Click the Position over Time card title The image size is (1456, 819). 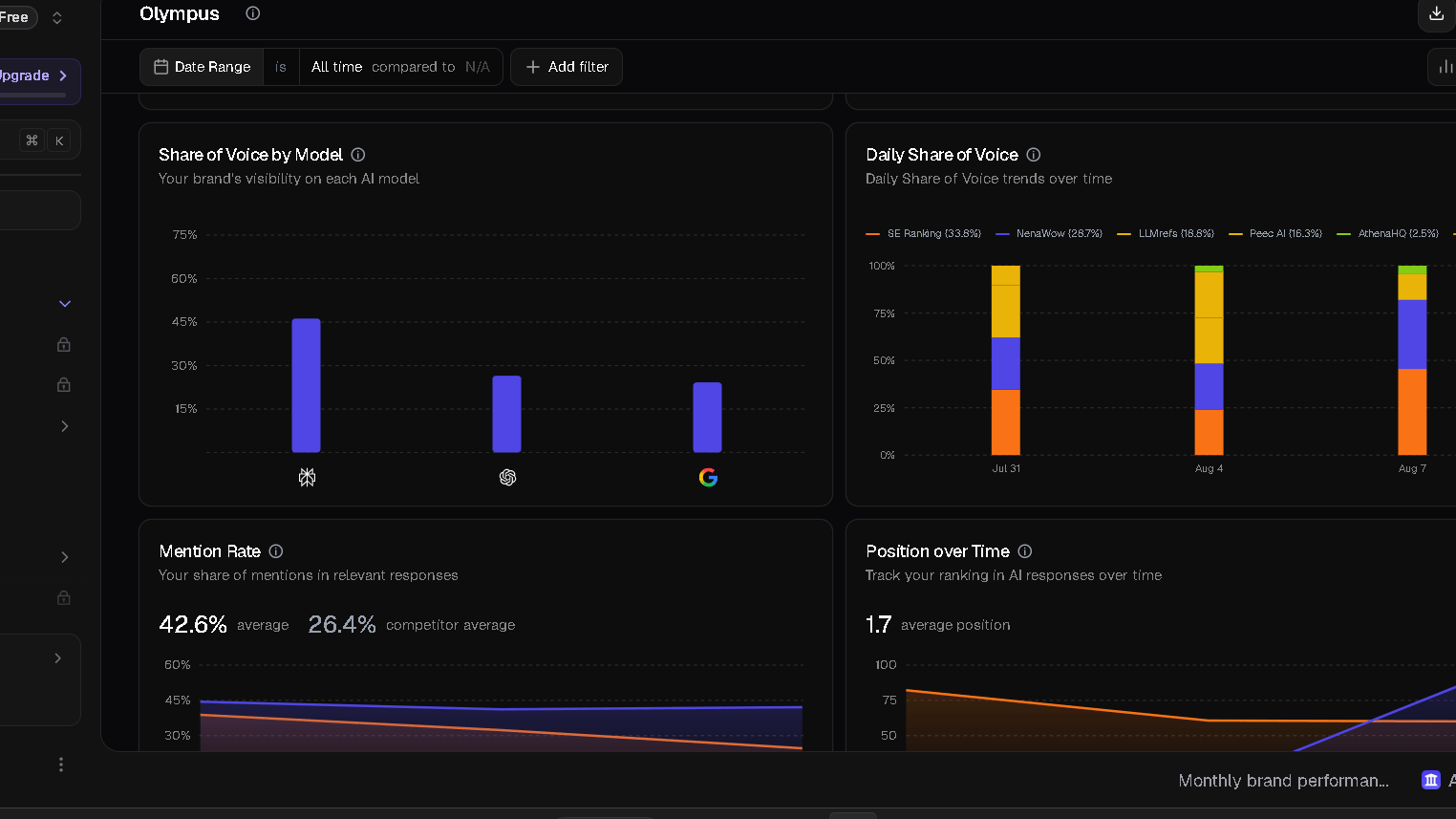(937, 551)
